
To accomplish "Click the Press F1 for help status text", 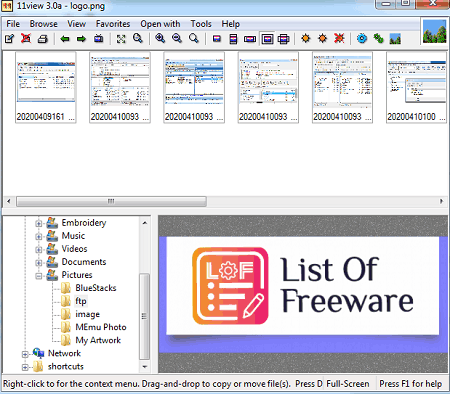I will 411,384.
